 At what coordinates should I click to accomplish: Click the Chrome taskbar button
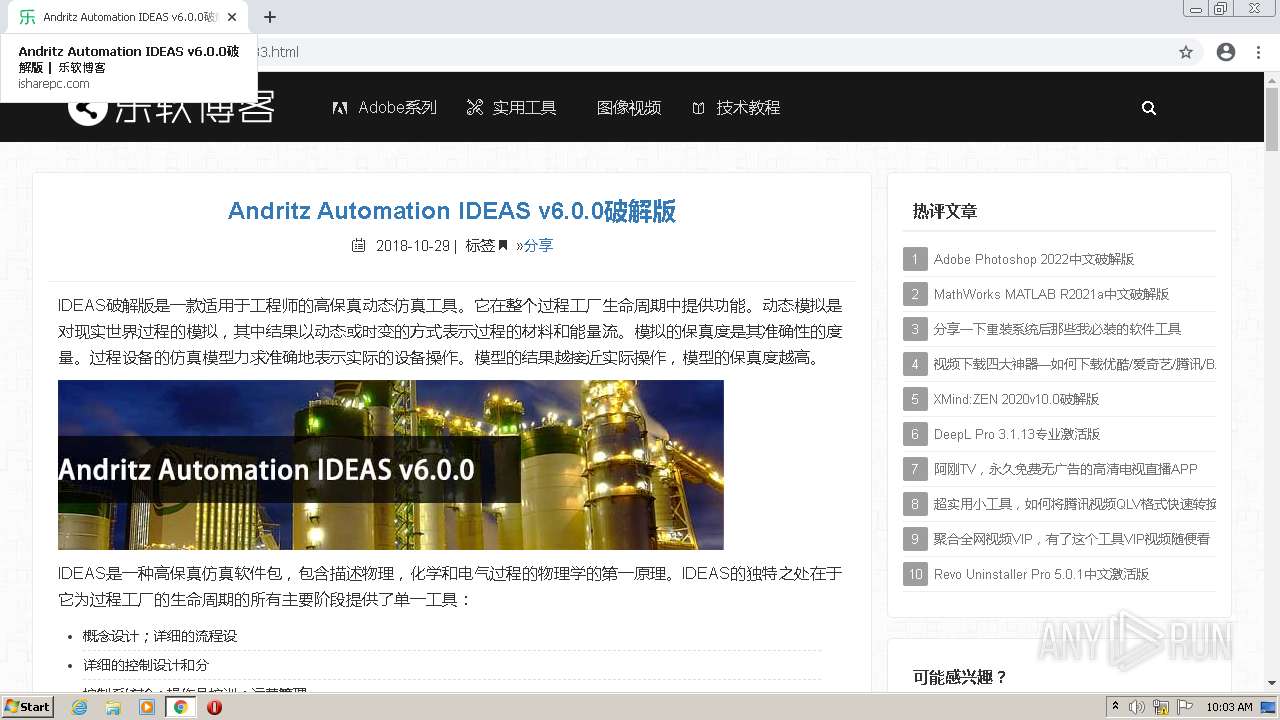tap(180, 707)
